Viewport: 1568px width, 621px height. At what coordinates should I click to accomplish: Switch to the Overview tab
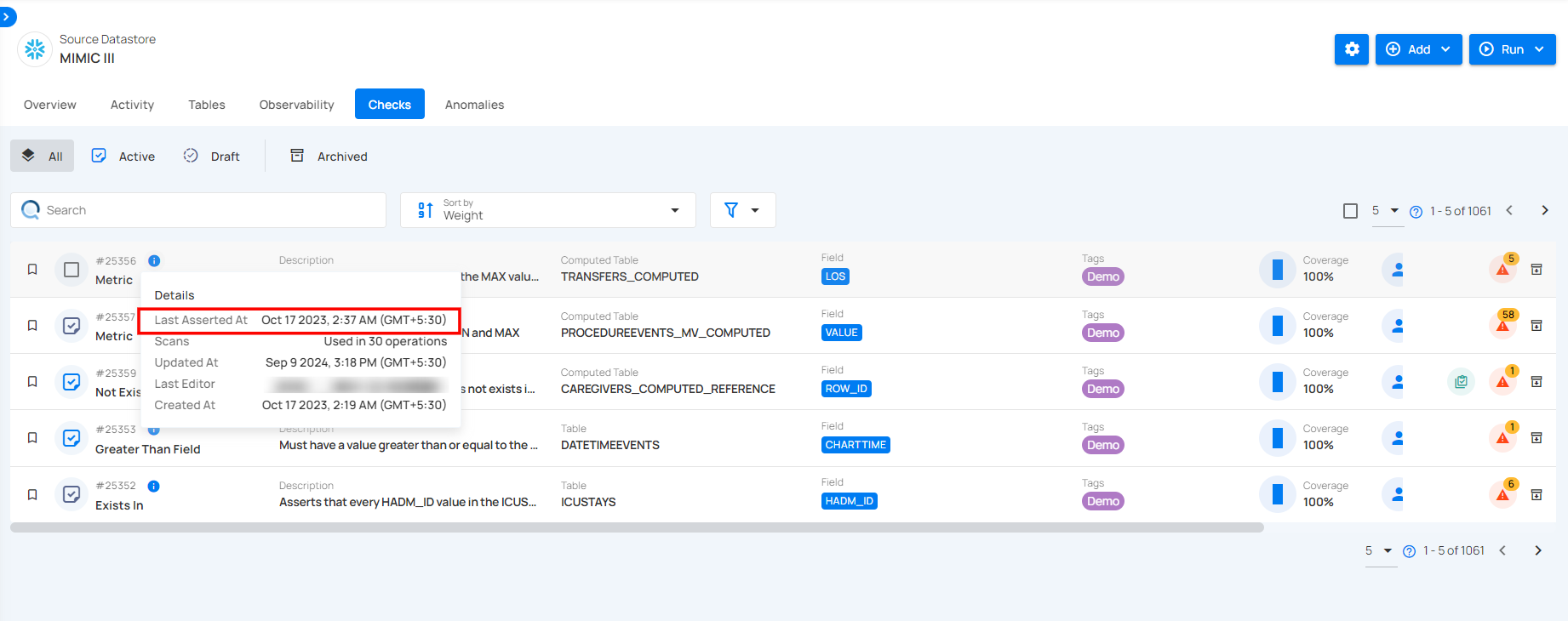point(50,105)
